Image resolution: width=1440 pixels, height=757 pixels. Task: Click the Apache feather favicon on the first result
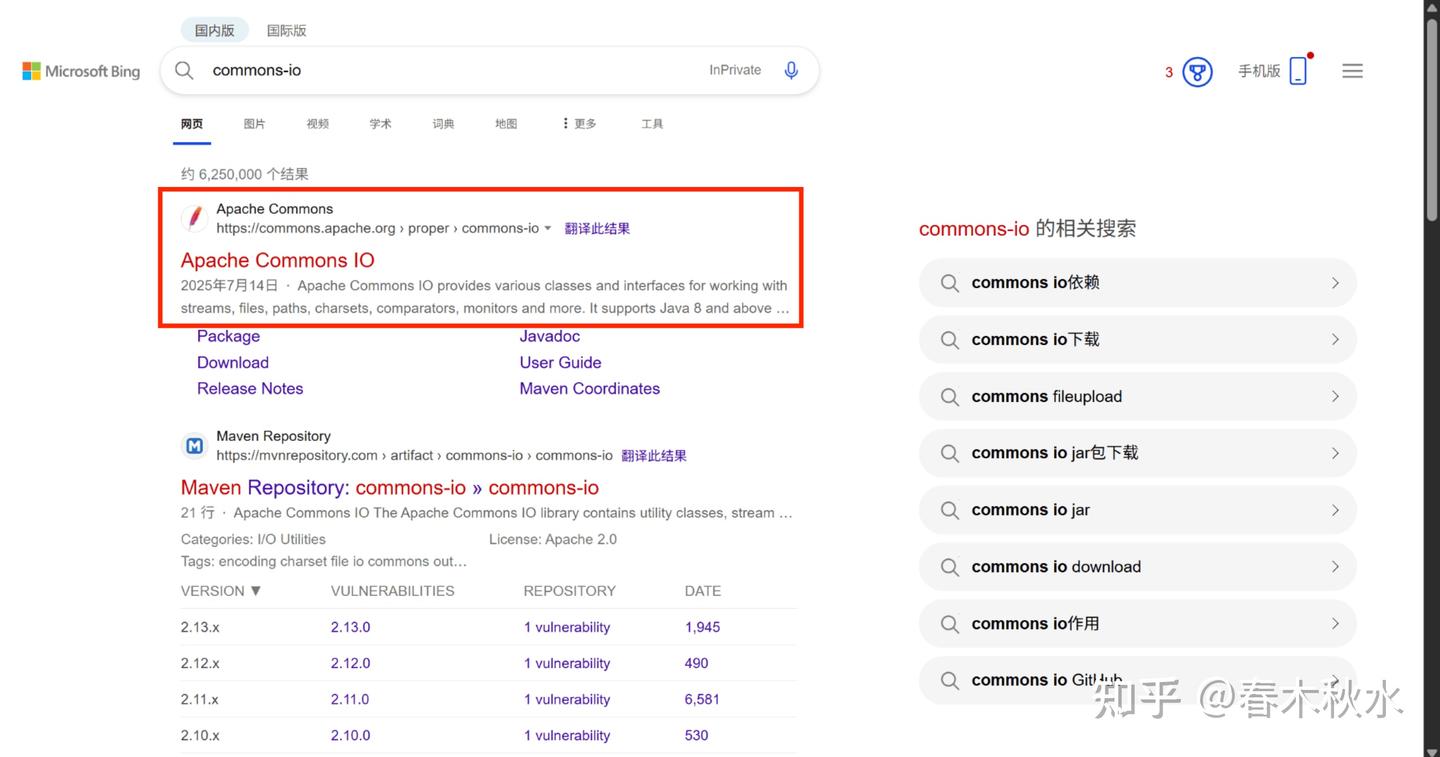(x=194, y=218)
